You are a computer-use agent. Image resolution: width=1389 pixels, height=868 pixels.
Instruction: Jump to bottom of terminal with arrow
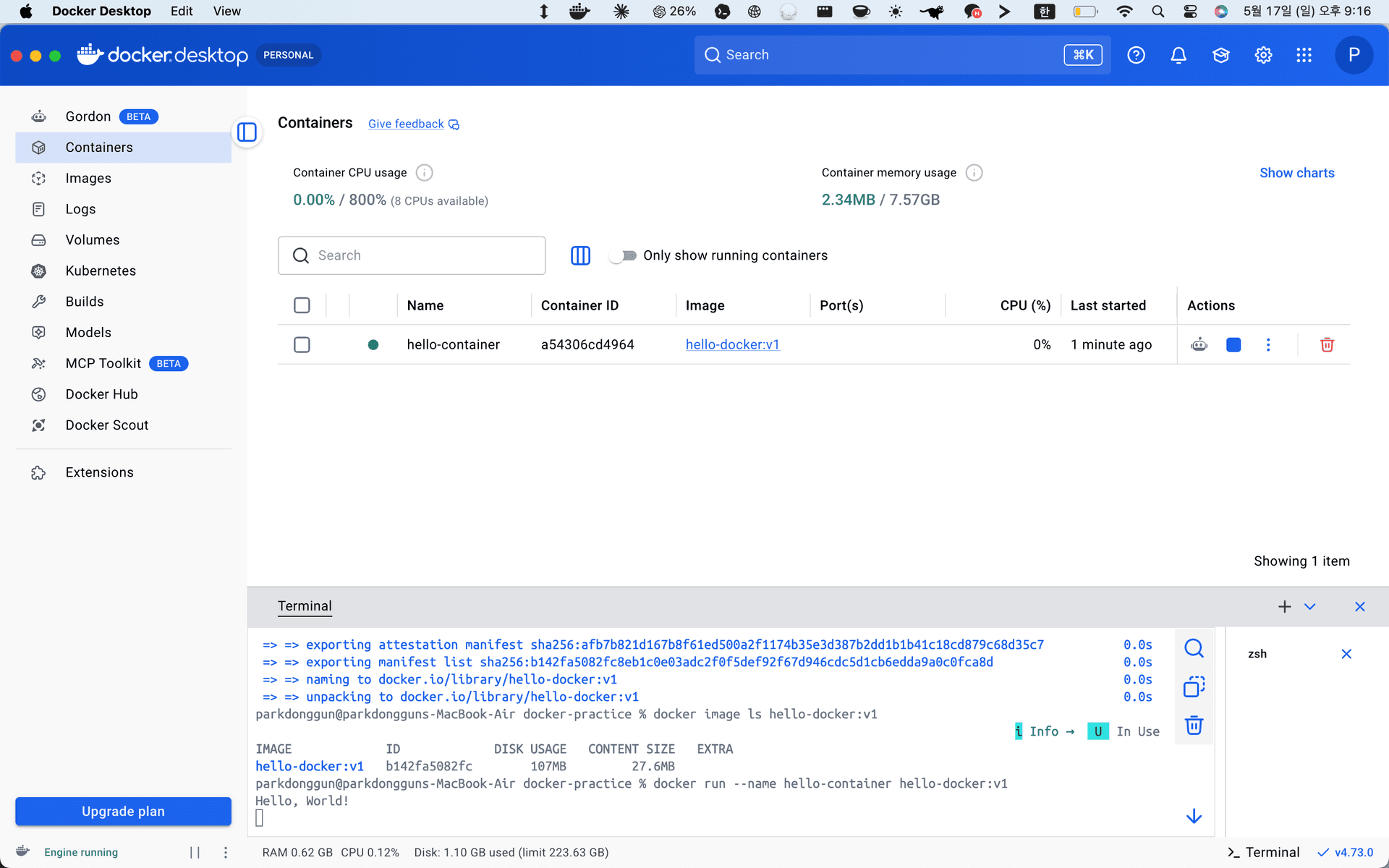coord(1194,817)
